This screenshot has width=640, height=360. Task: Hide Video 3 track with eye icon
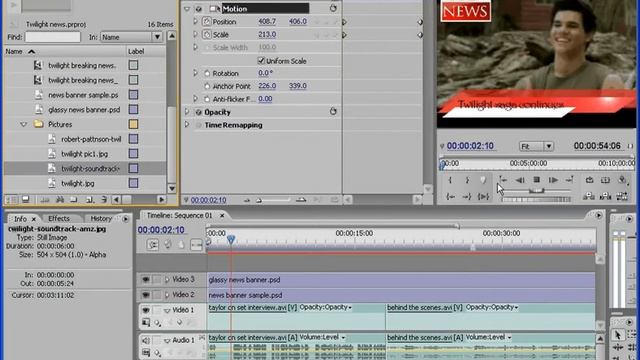(145, 280)
